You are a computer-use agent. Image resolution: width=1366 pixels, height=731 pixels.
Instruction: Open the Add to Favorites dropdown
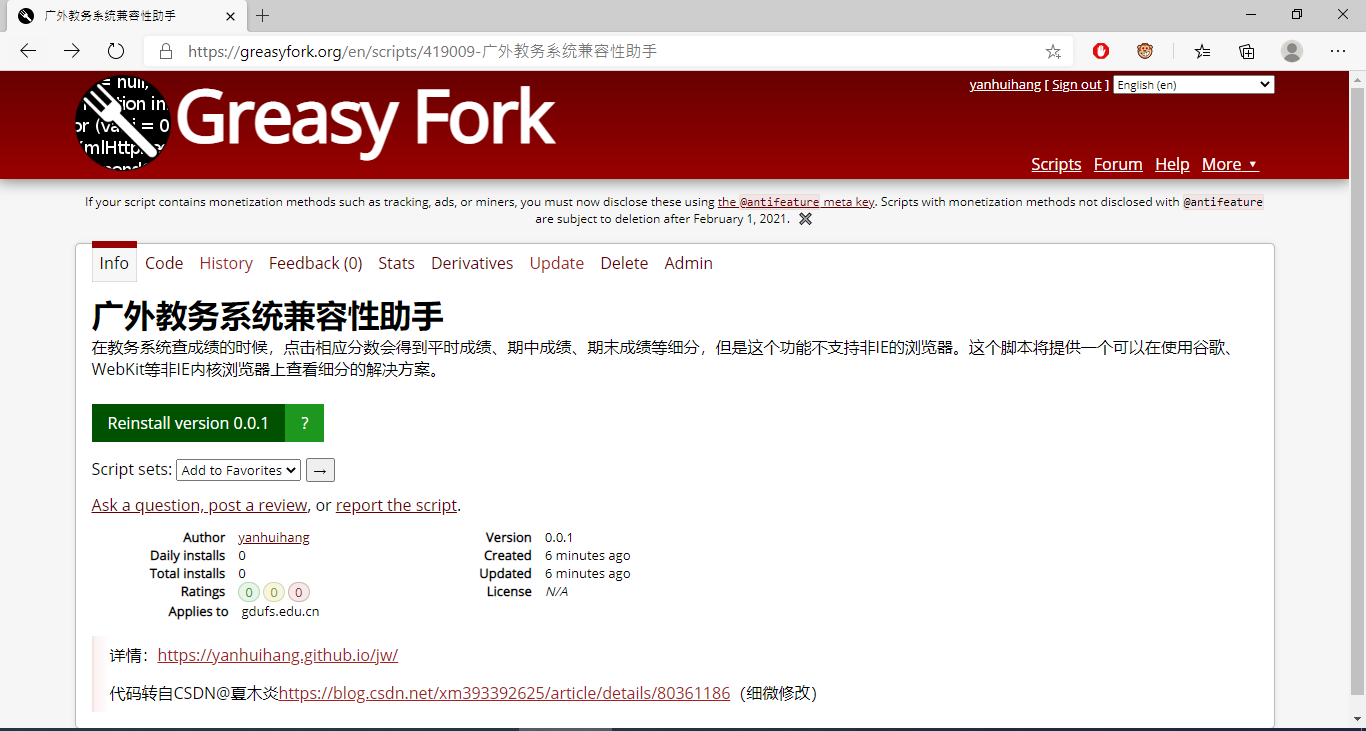pos(238,470)
